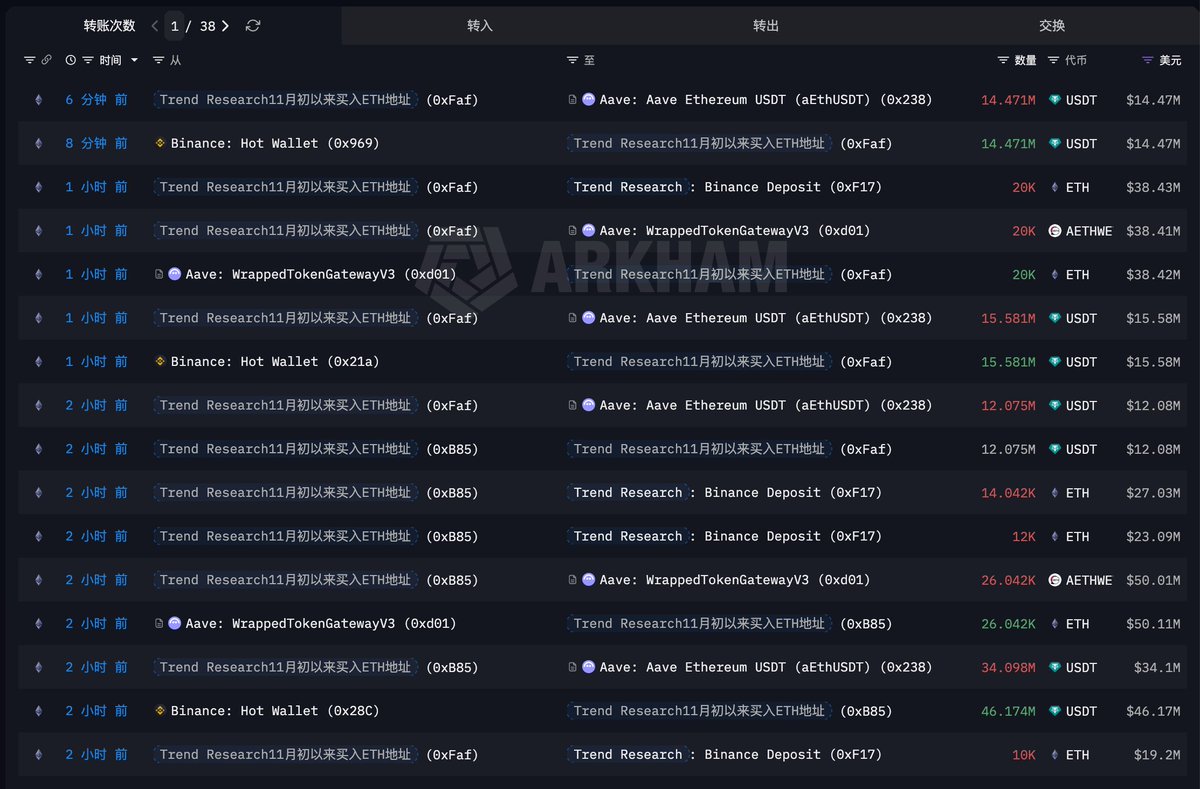Open Binance: Hot Wallet (0x21a) entity
The image size is (1200, 789).
[275, 362]
